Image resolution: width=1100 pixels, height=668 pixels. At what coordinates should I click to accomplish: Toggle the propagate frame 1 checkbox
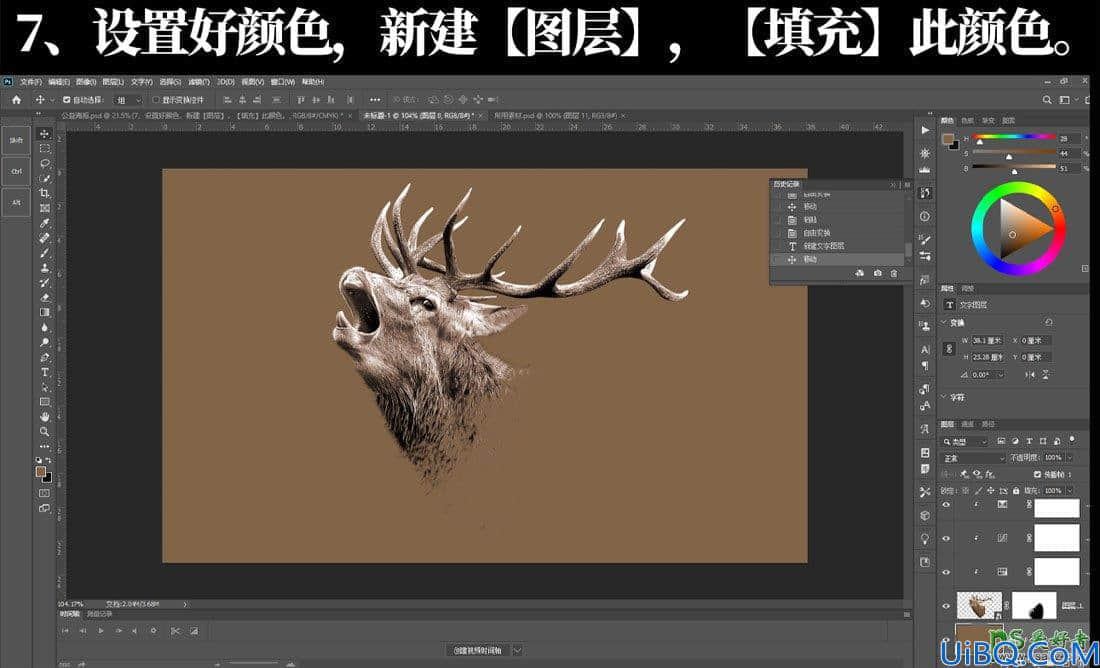click(x=1038, y=474)
